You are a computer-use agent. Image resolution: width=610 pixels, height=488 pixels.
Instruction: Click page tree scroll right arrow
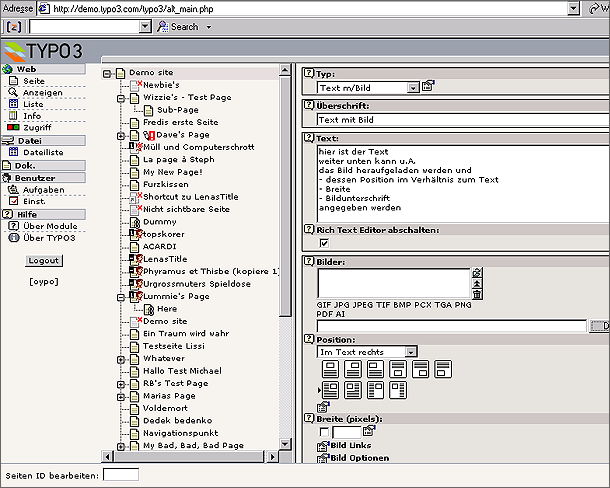click(273, 456)
